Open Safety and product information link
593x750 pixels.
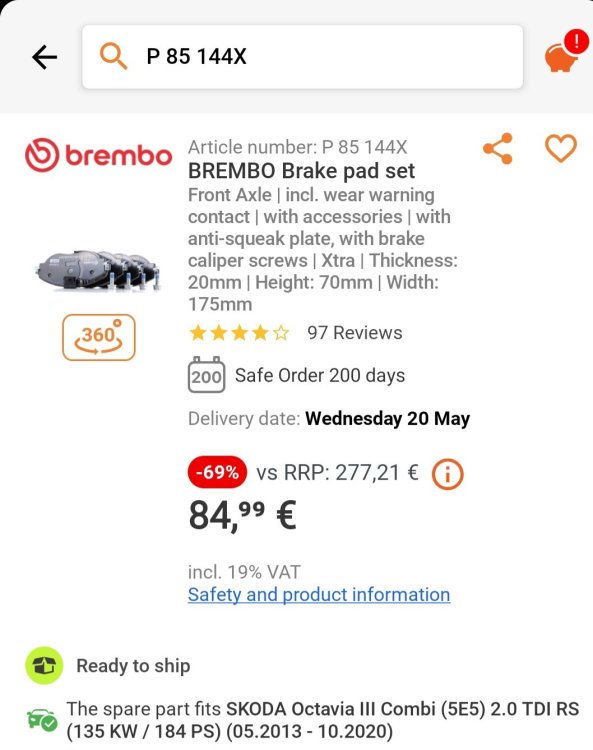pos(319,595)
